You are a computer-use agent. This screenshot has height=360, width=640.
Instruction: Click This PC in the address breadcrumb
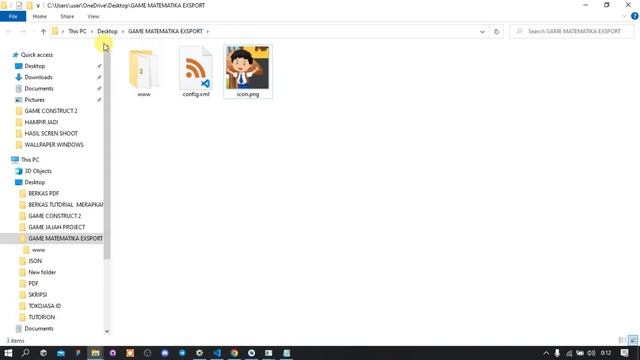77,31
